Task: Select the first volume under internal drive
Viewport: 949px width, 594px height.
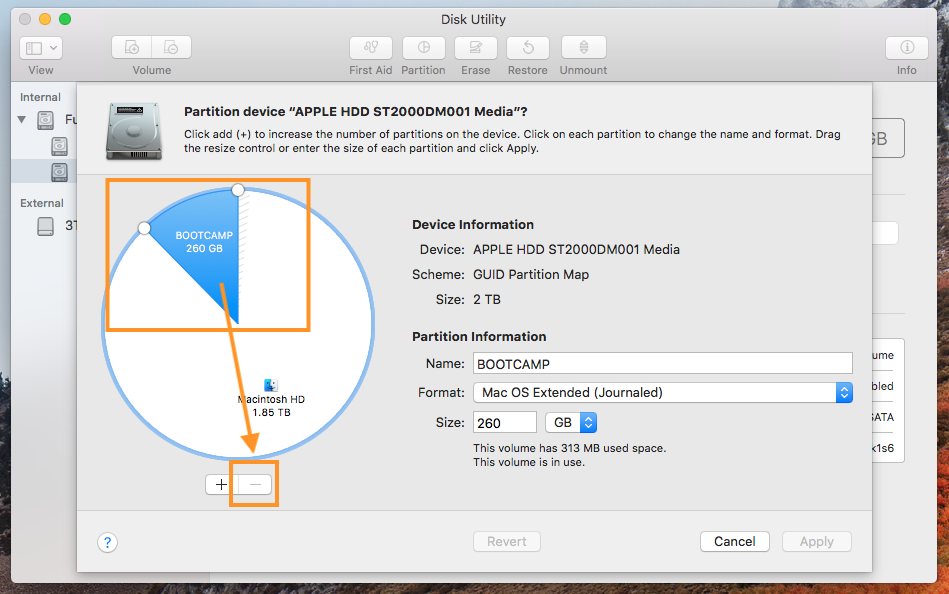Action: tap(59, 146)
